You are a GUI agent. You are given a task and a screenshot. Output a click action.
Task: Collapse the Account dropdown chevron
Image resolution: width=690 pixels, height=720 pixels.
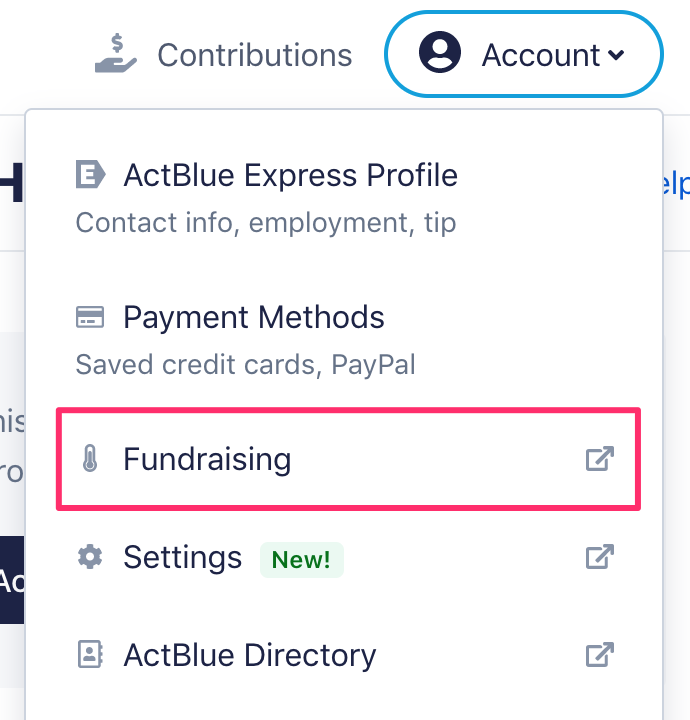[616, 55]
